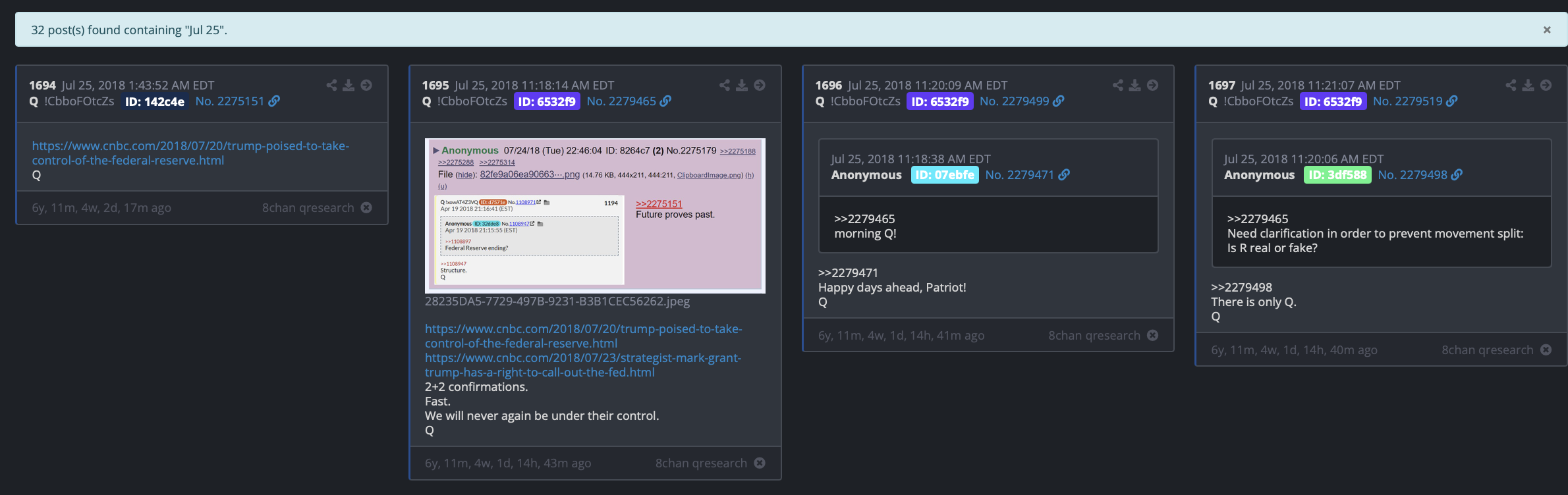Click 'We will never again be under their control.'
Image resolution: width=1568 pixels, height=495 pixels.
pyautogui.click(x=542, y=415)
